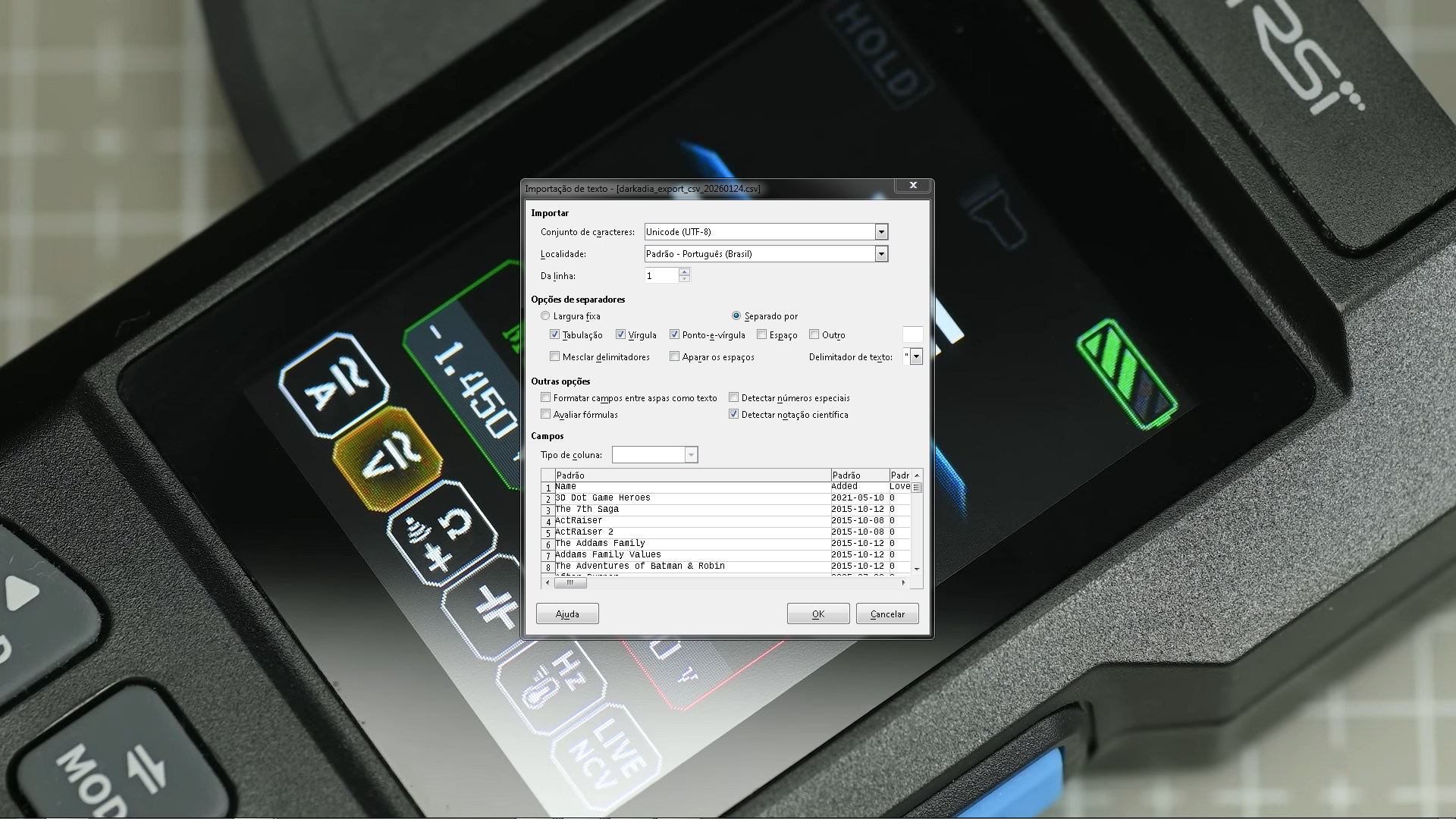Increase the 'Da linha' spinner value
Image resolution: width=1456 pixels, height=819 pixels.
684,271
